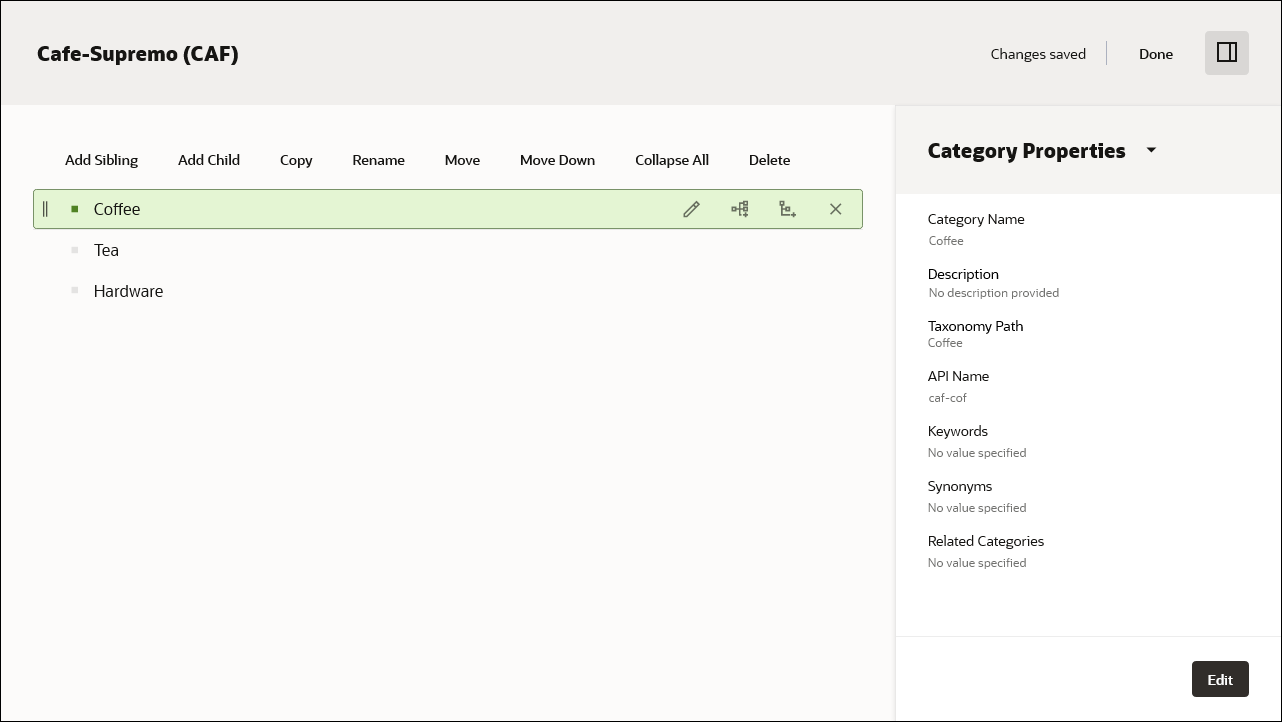Image resolution: width=1282 pixels, height=722 pixels.
Task: Click the square bullet icon beside Hardware
Action: coord(74,291)
